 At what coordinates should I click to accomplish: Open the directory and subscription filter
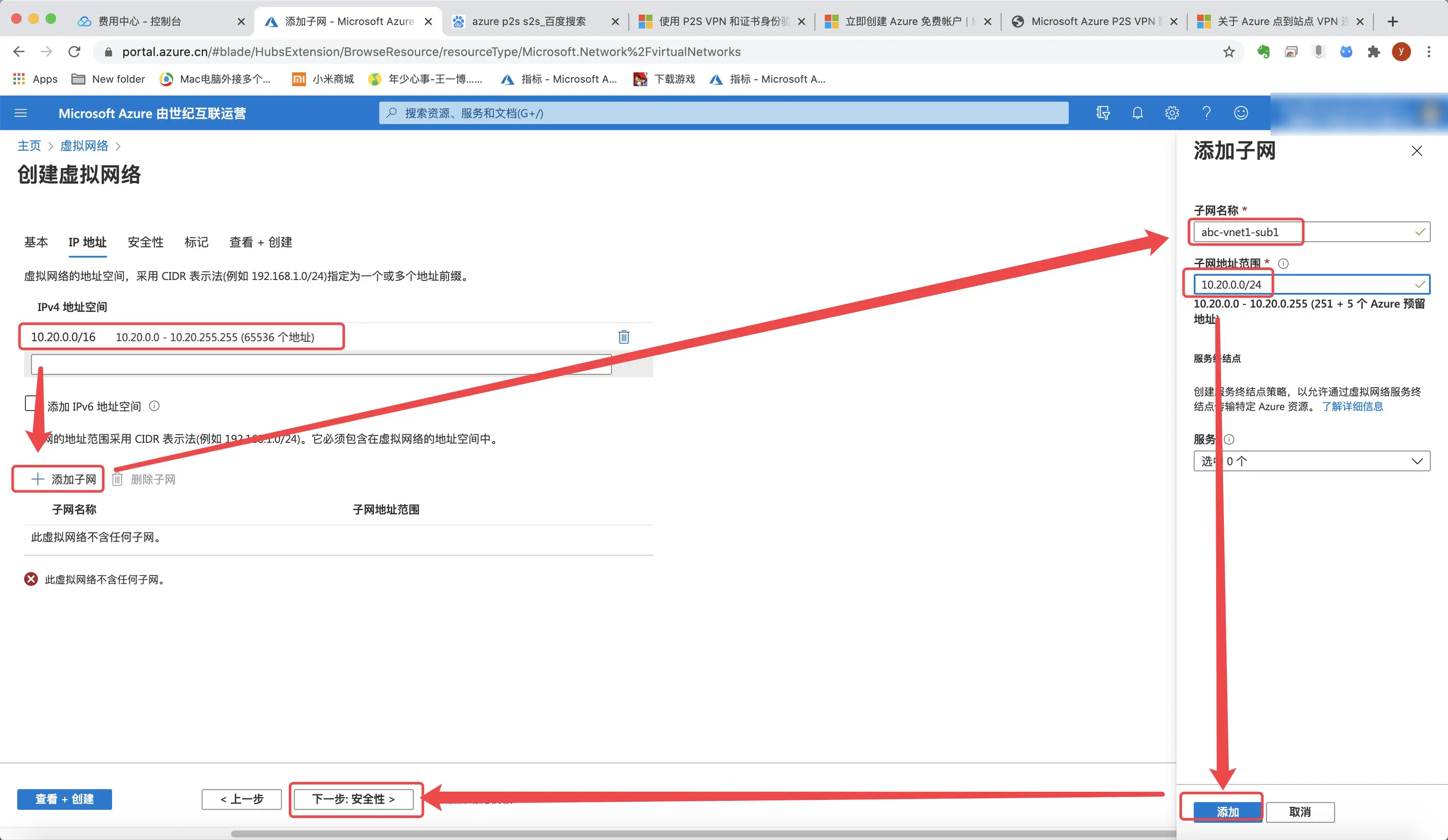point(1102,113)
